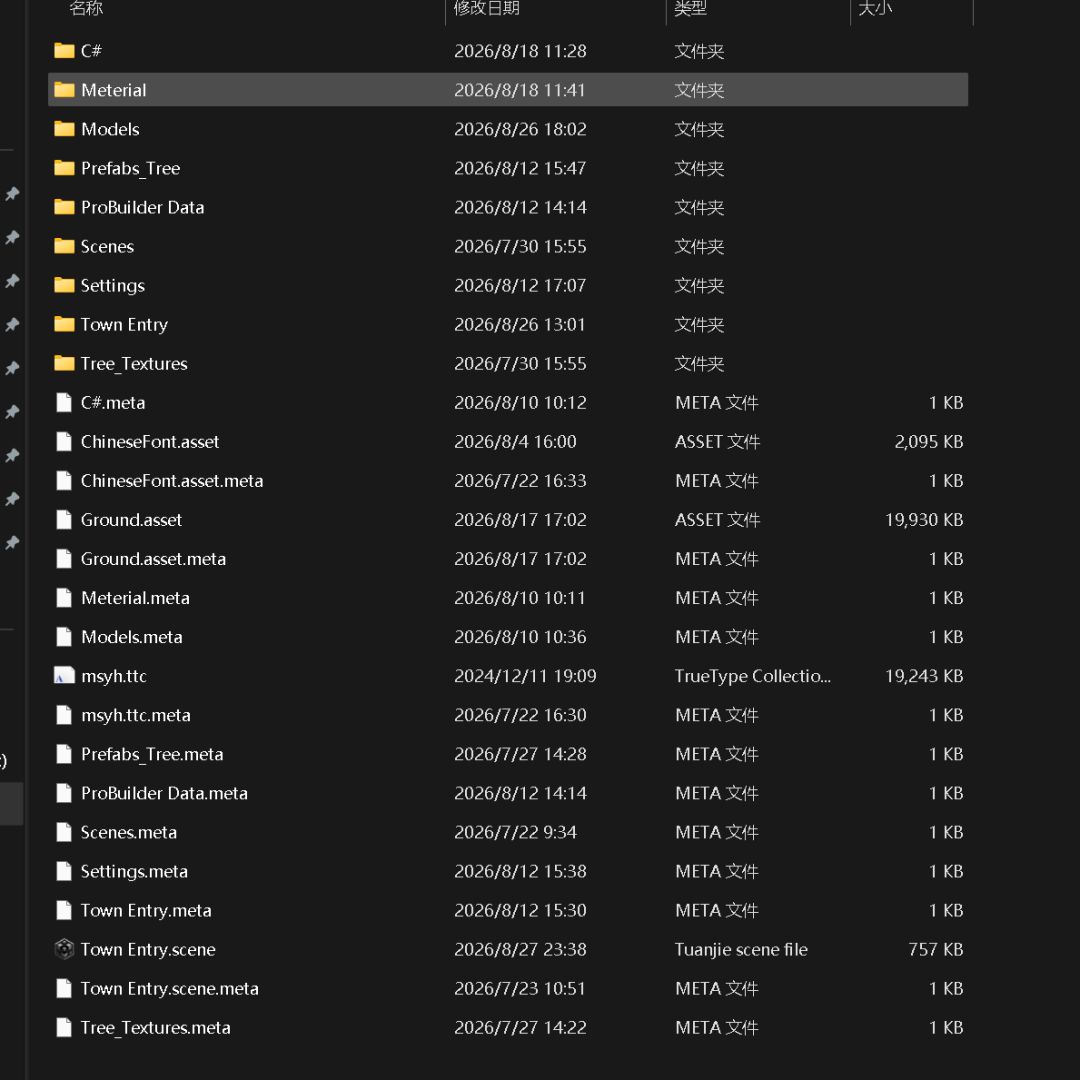Select the file name ChineseFont.asset.meta

click(172, 481)
